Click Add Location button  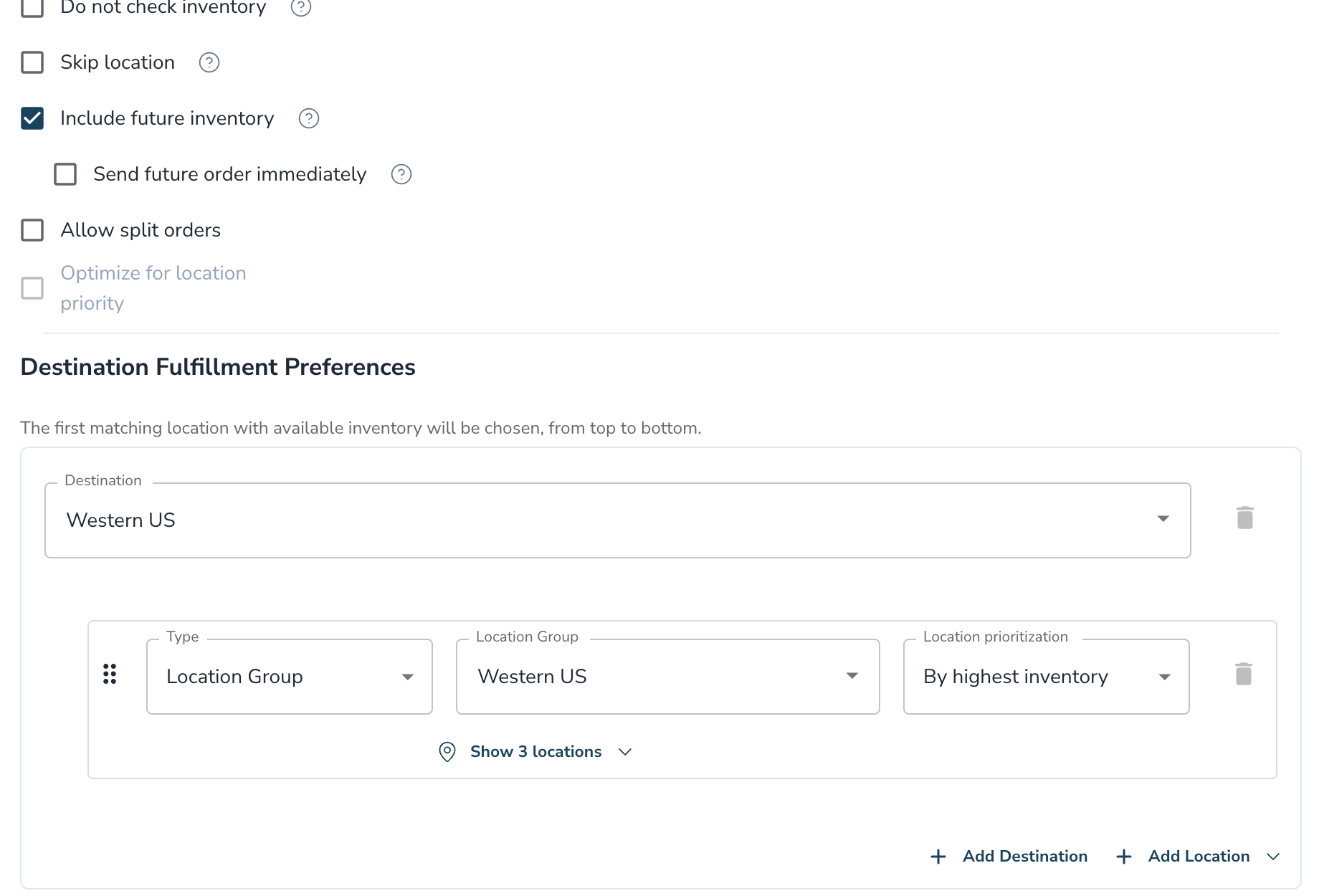[1198, 856]
